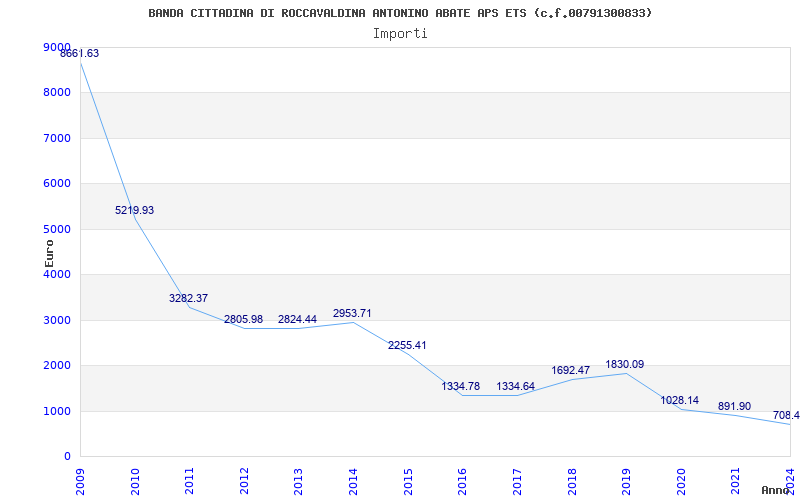Click the 2012 year tick label

(244, 482)
